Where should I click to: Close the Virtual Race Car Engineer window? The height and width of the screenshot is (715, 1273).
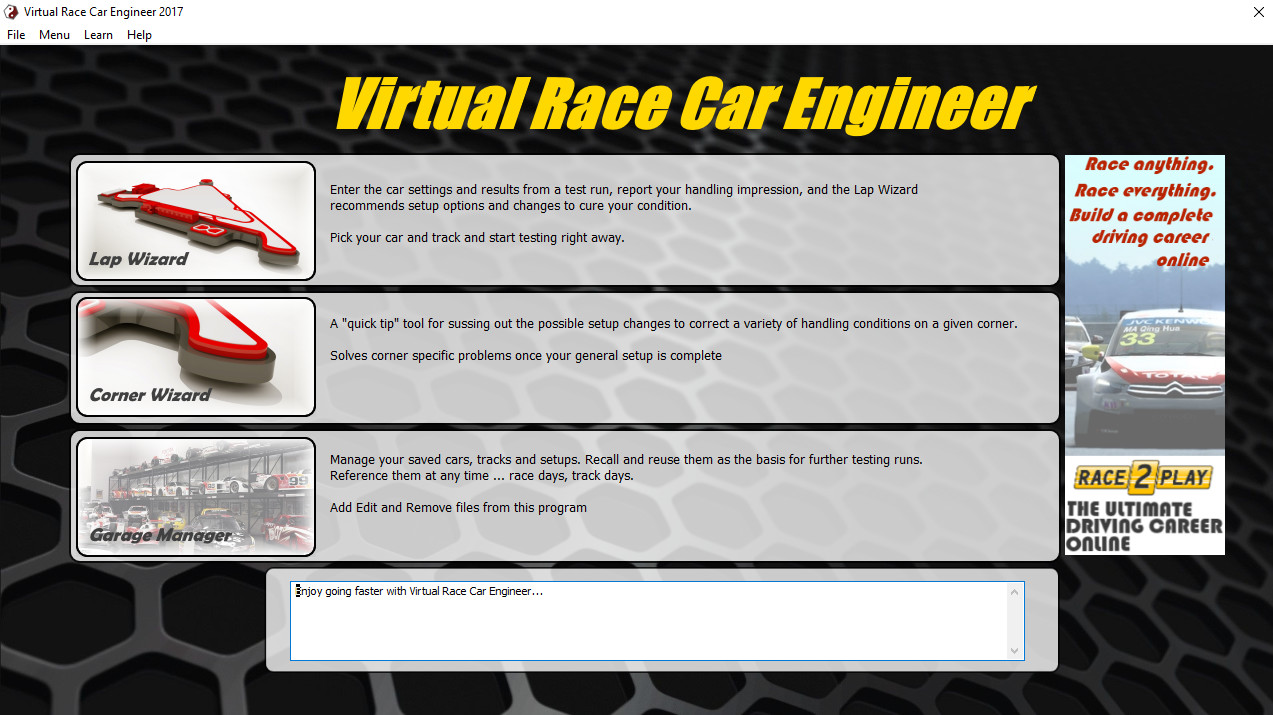tap(1258, 12)
